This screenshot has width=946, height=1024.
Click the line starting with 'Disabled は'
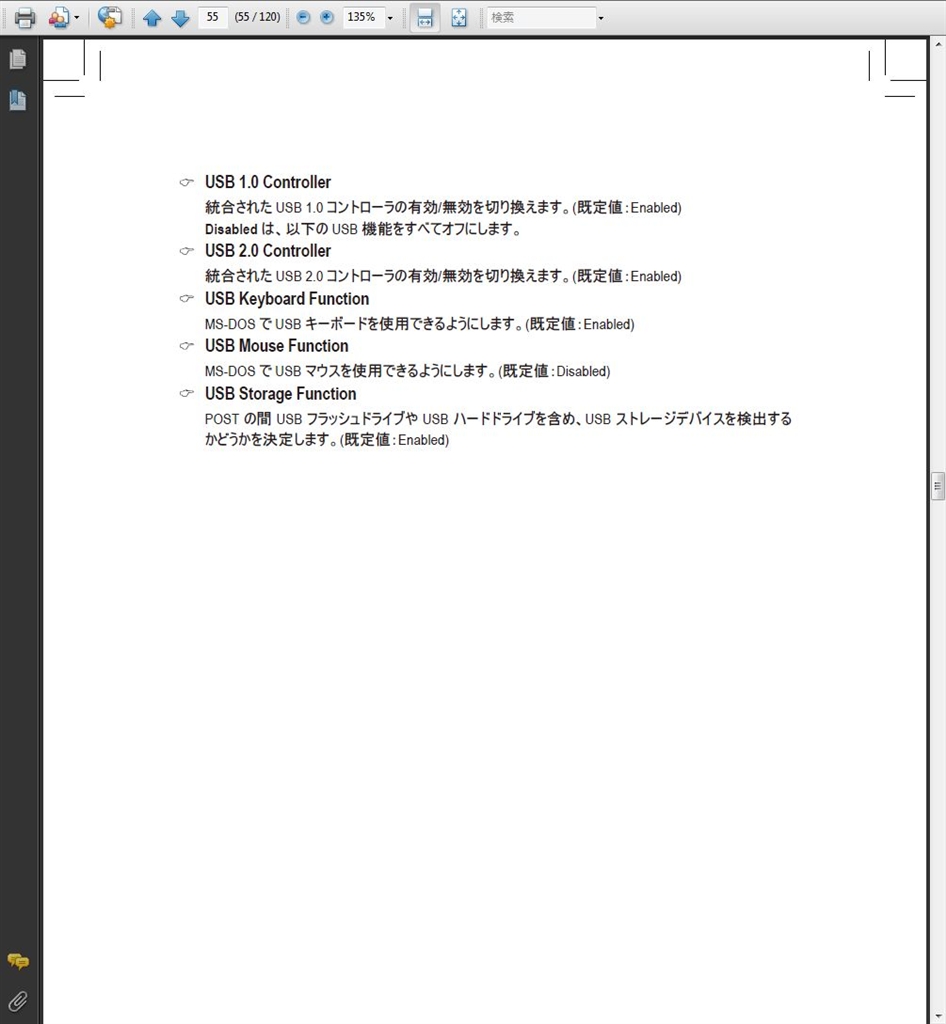(362, 229)
